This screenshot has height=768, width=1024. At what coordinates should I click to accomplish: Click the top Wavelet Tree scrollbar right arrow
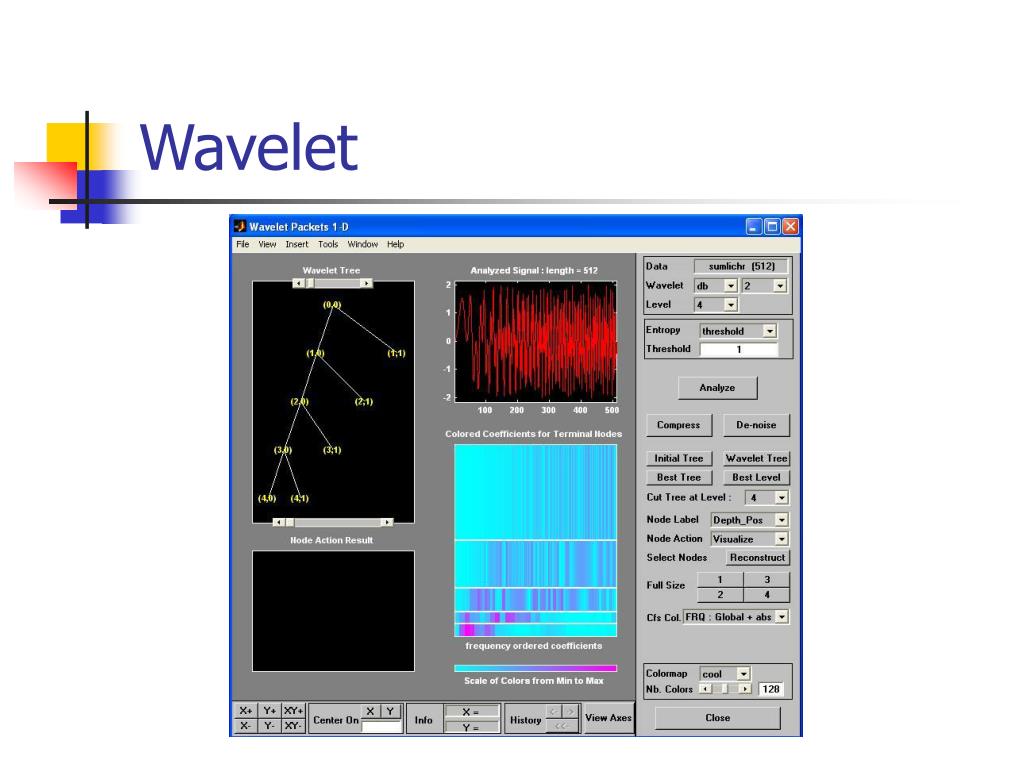tap(366, 283)
